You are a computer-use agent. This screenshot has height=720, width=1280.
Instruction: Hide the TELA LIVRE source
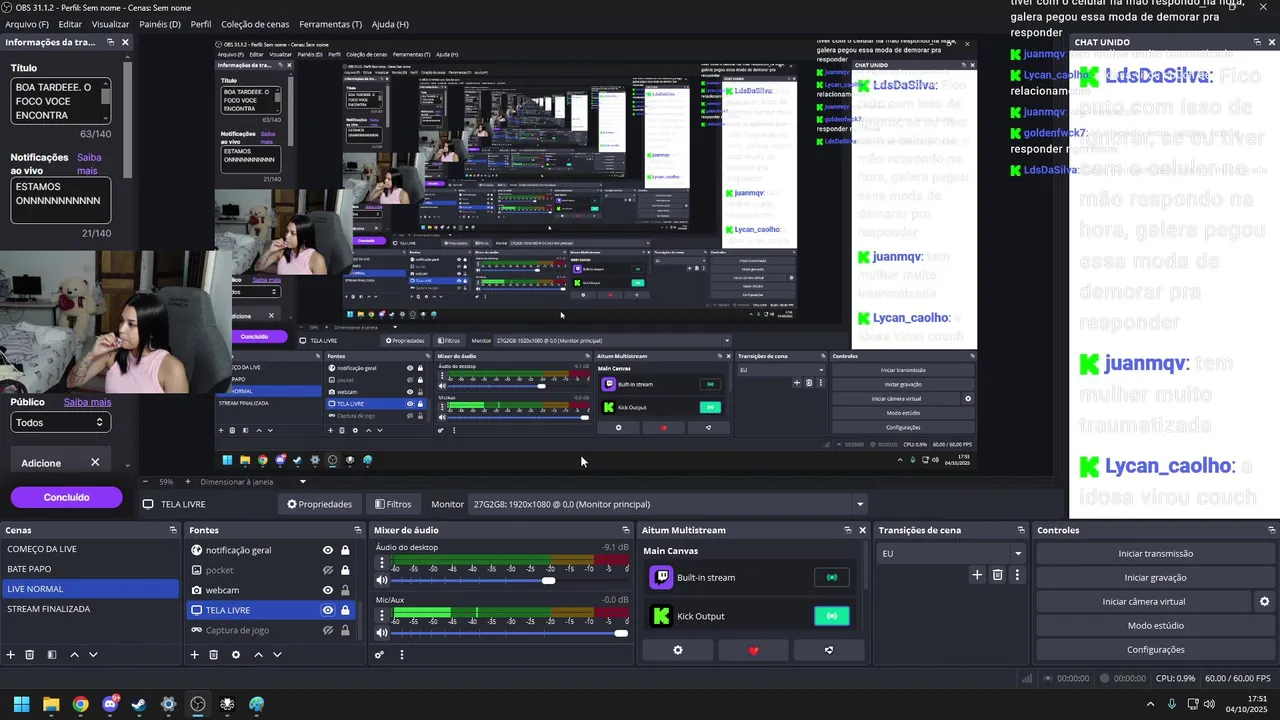click(x=327, y=610)
